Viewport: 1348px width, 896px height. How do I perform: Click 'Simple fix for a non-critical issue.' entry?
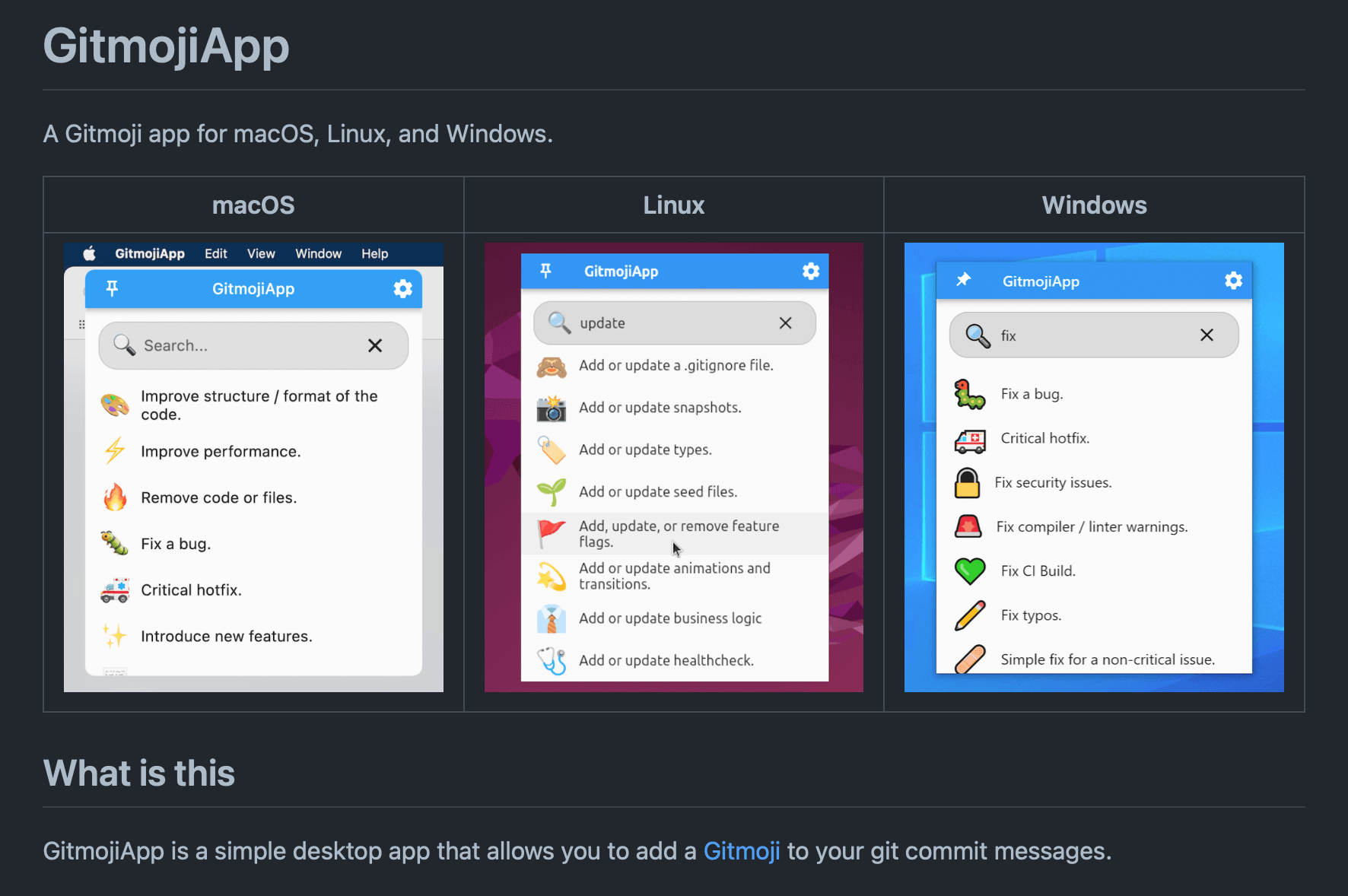tap(1108, 659)
